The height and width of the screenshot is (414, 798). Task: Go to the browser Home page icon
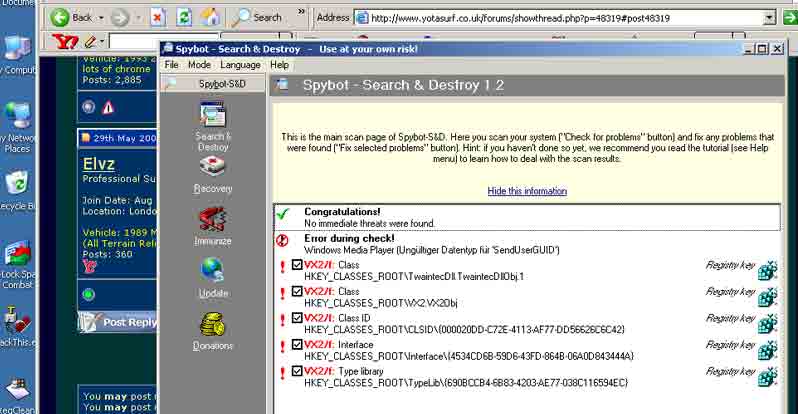pyautogui.click(x=210, y=17)
